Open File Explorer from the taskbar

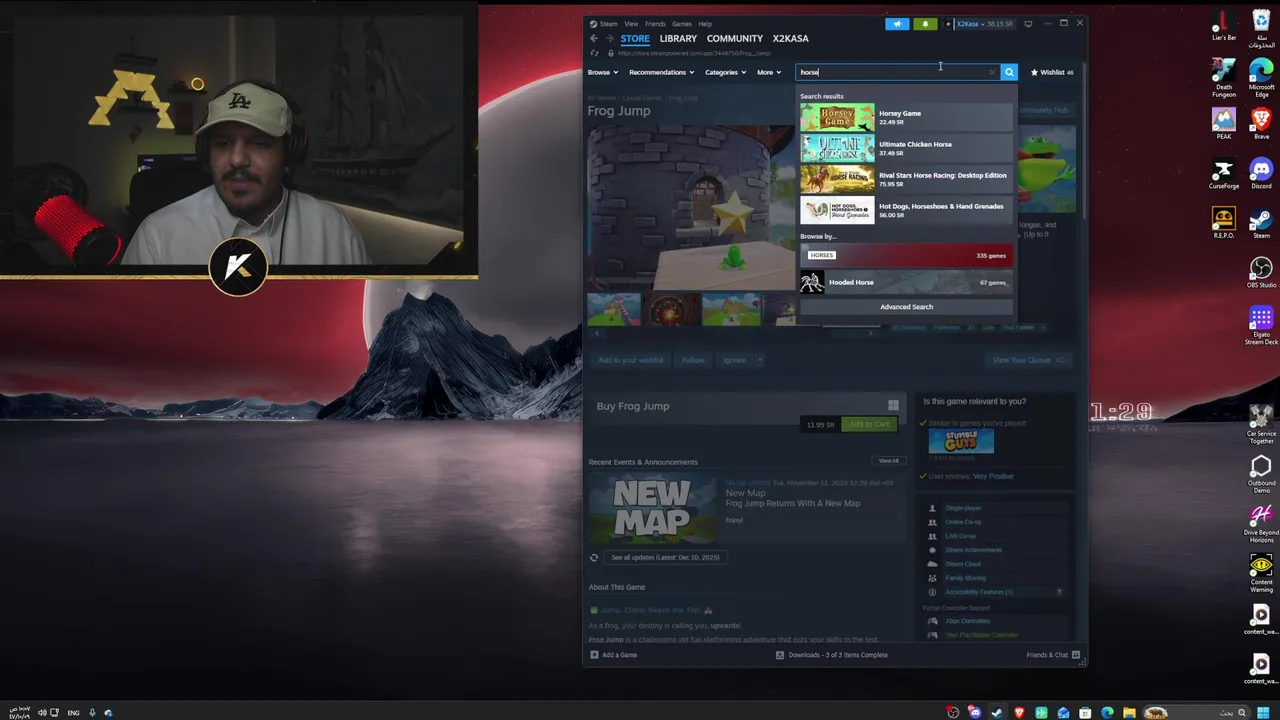tap(1129, 713)
